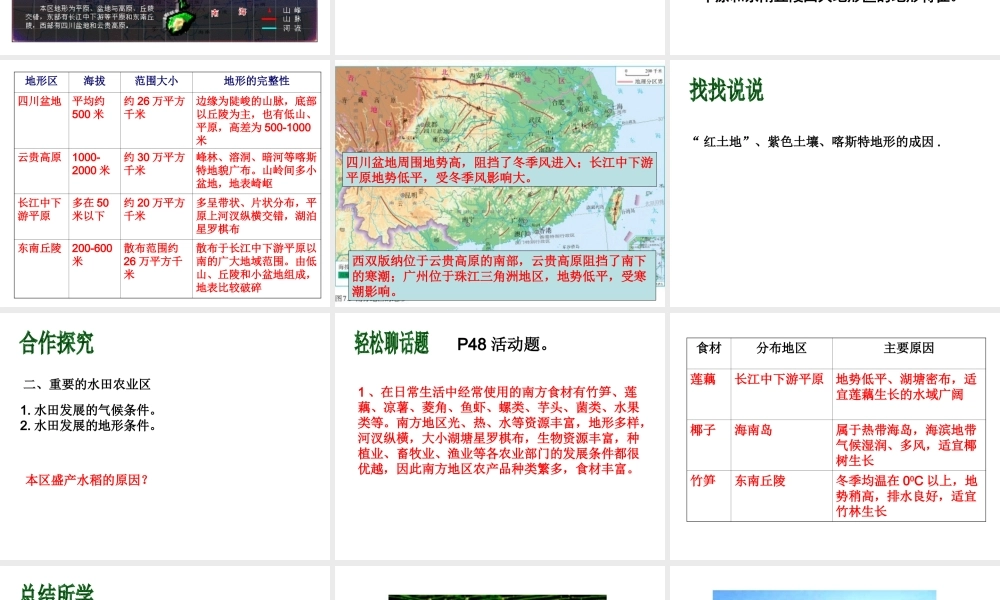Click the 海南岛 table cell
Viewport: 1000px width, 600px height.
coord(782,444)
